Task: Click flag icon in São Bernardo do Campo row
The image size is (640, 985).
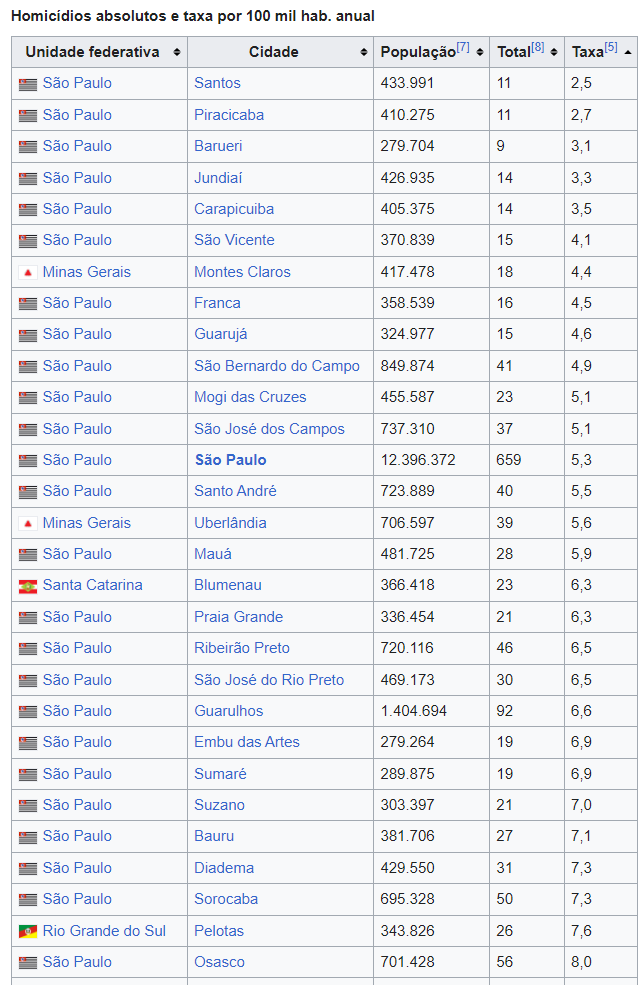Action: click(x=28, y=367)
